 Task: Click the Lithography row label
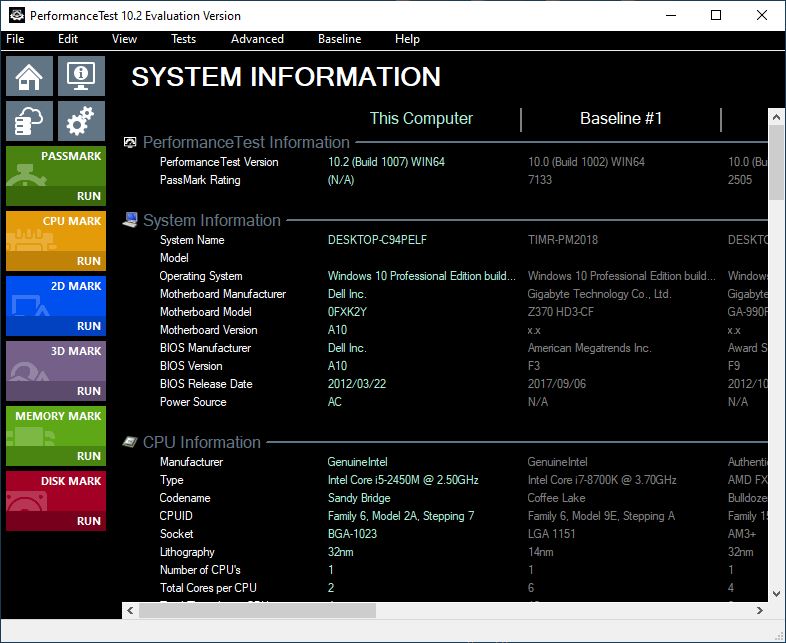click(187, 552)
